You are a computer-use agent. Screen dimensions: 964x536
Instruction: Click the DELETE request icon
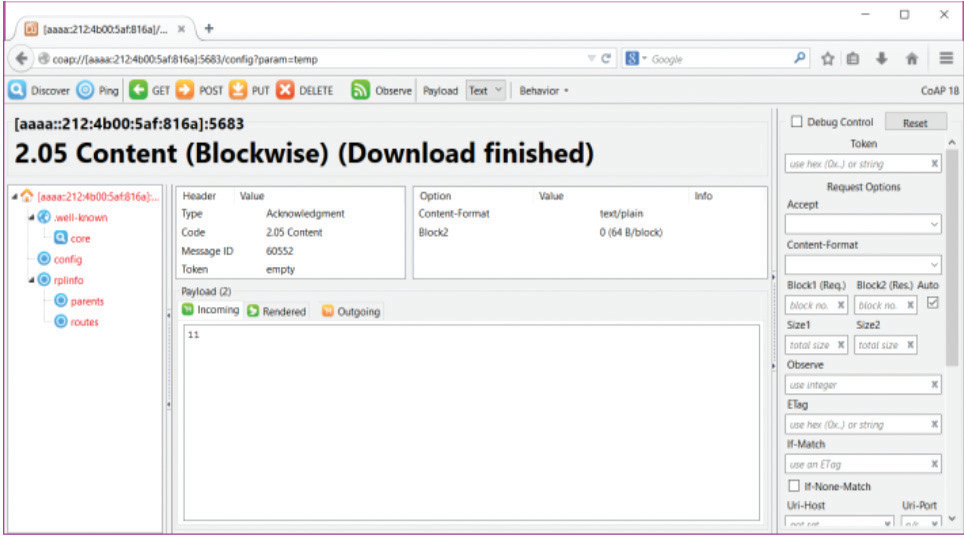286,90
